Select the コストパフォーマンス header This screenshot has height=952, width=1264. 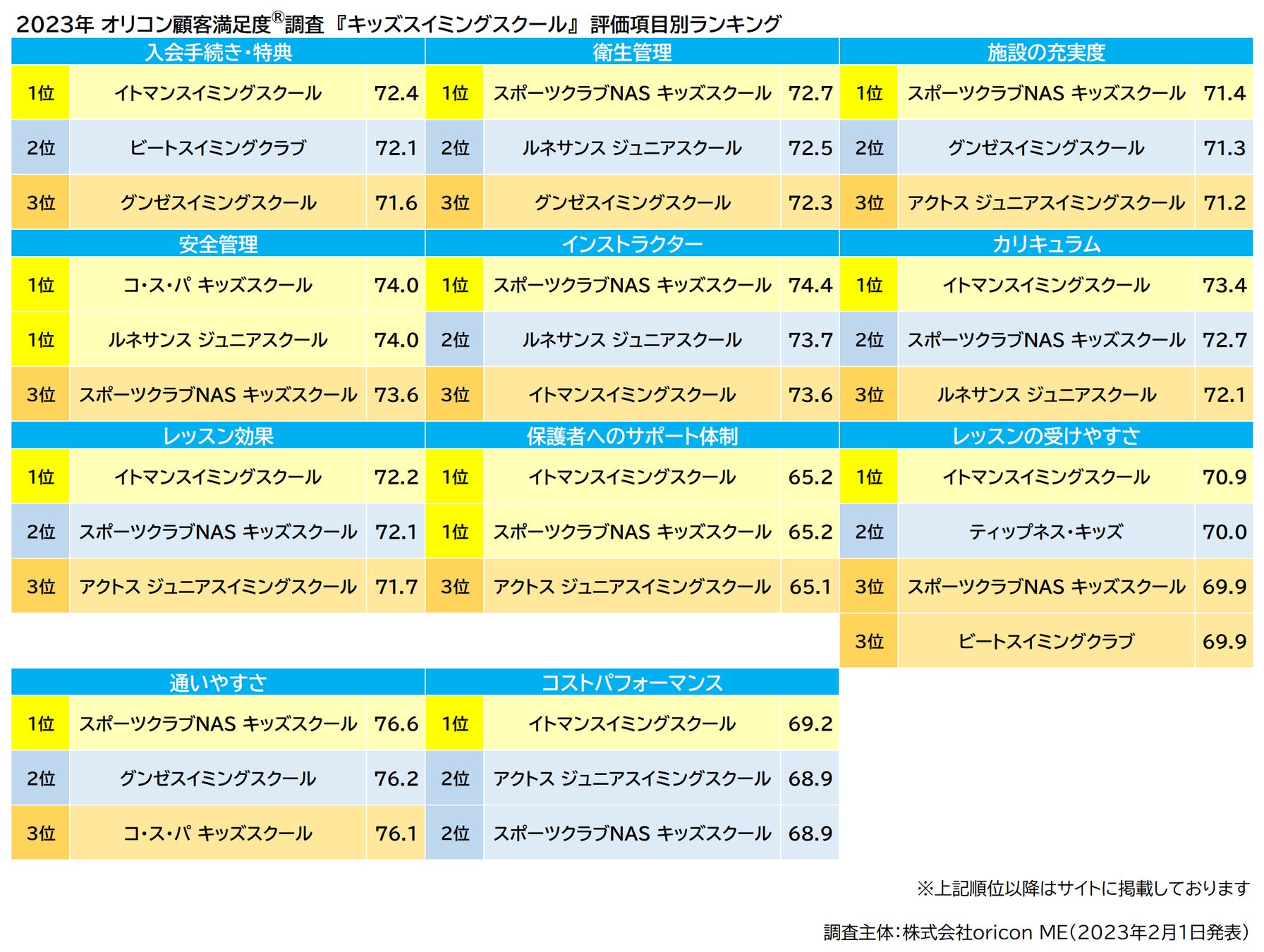pyautogui.click(x=632, y=683)
